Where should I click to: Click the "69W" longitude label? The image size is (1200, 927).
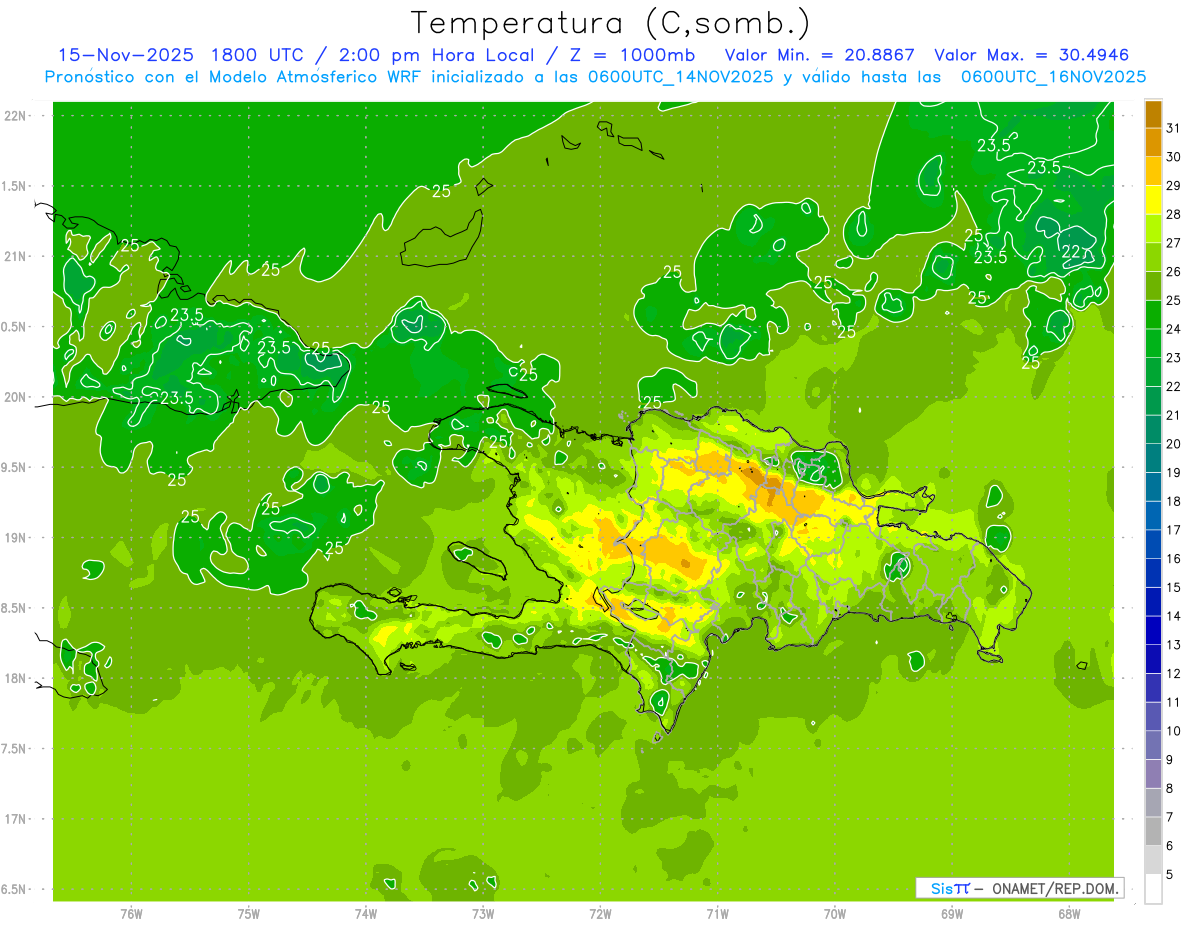point(952,914)
